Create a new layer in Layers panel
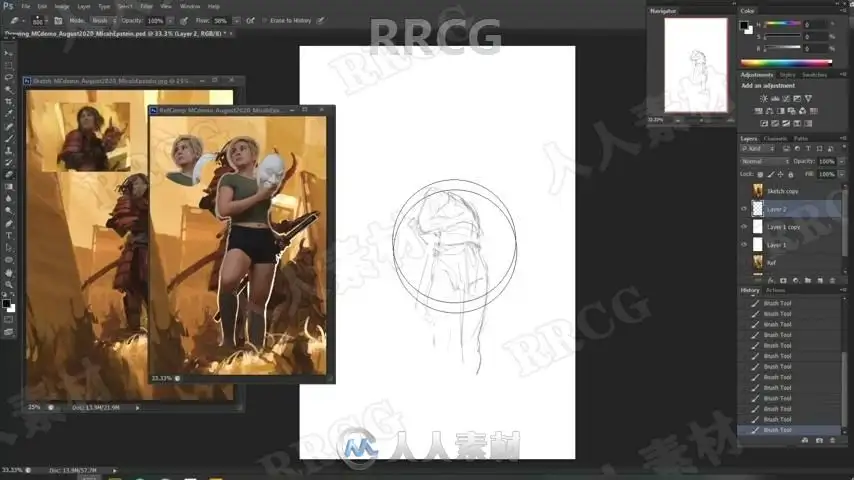 coord(820,281)
